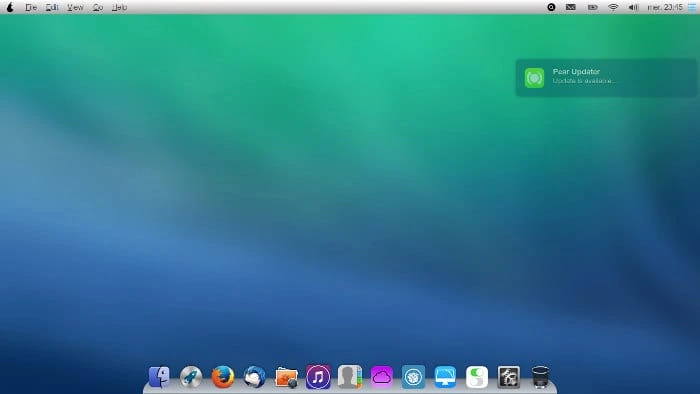Viewport: 700px width, 394px height.
Task: Open the pear logo system menu
Action: (x=10, y=7)
